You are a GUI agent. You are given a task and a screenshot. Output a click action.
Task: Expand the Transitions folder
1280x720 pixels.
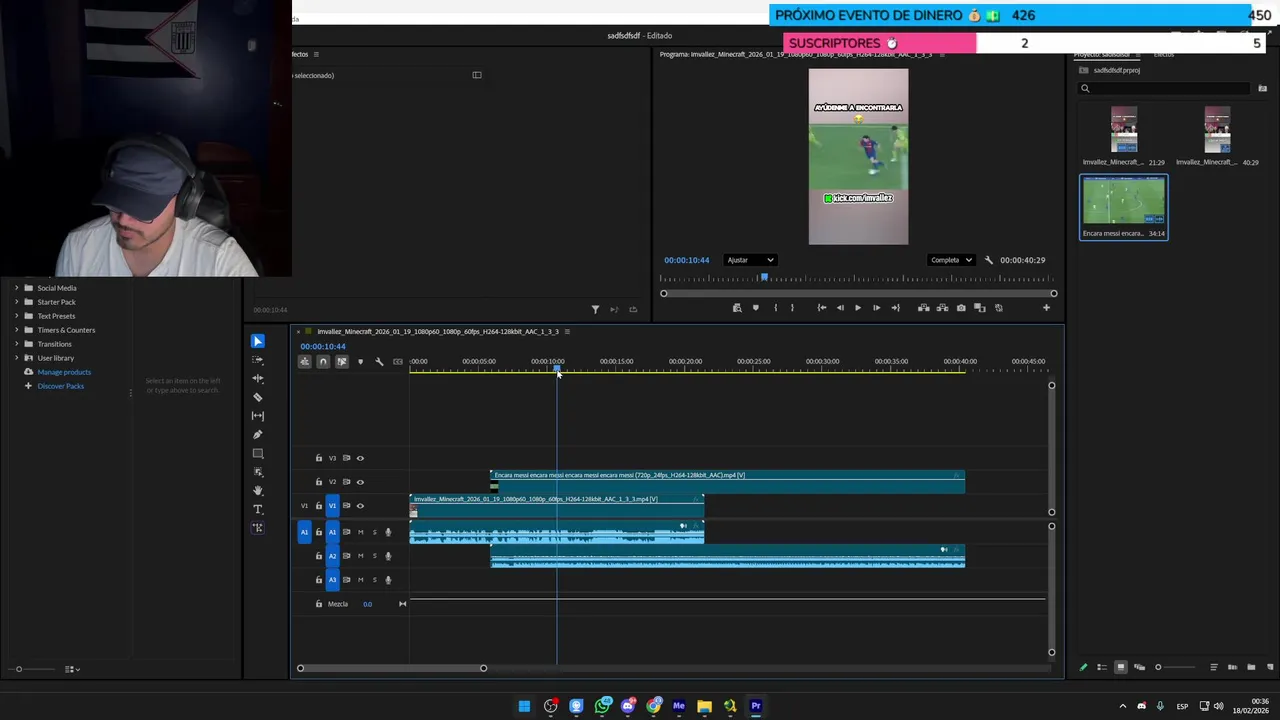pos(16,344)
